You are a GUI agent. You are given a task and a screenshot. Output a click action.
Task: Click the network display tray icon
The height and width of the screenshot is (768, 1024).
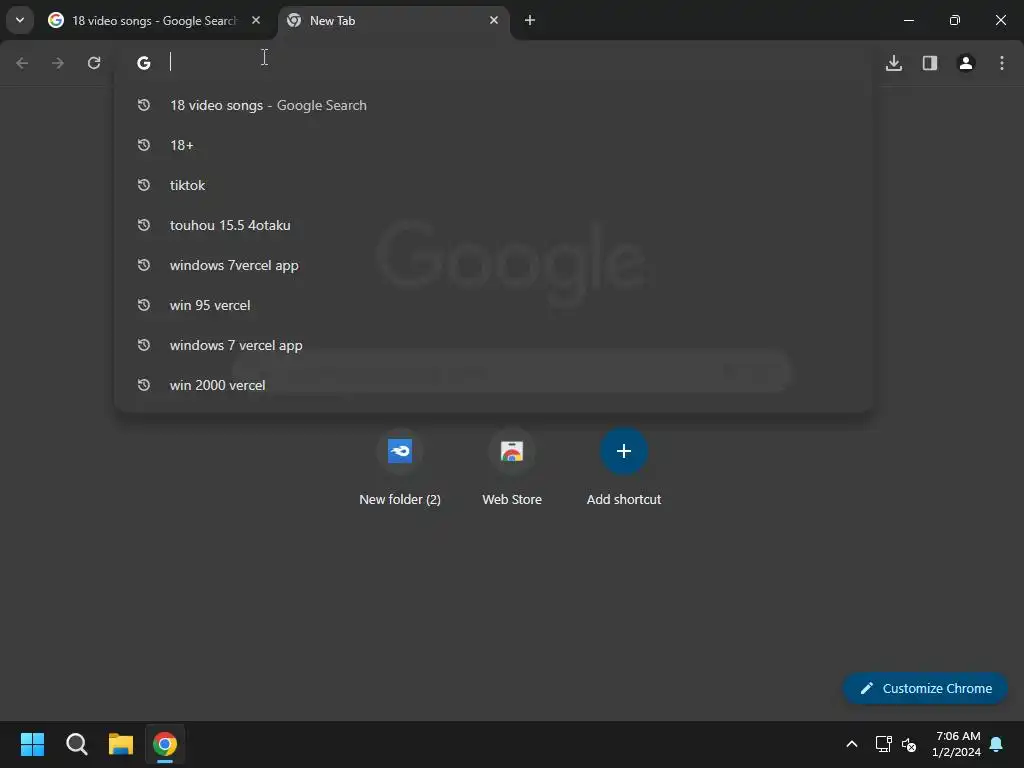click(x=884, y=744)
